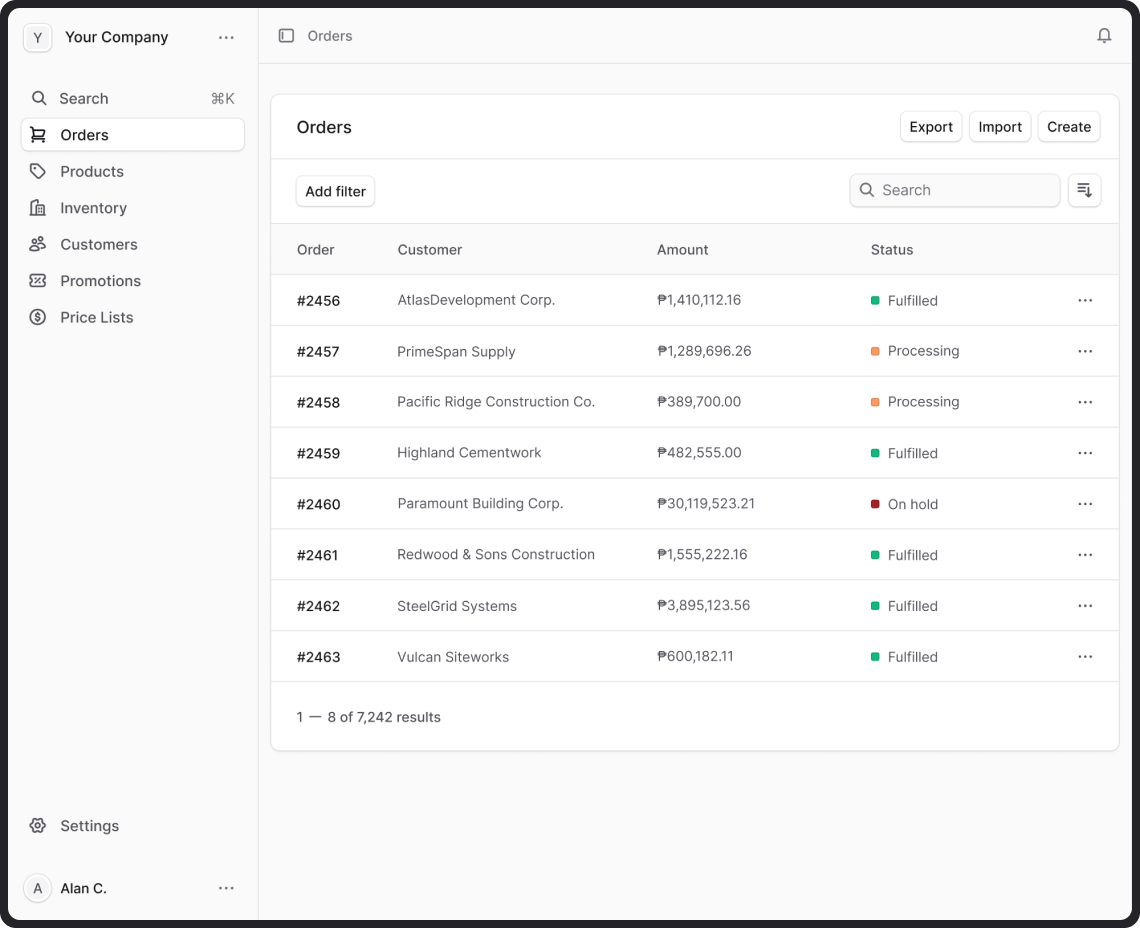Go to Products in sidebar
The image size is (1140, 928).
[133, 171]
